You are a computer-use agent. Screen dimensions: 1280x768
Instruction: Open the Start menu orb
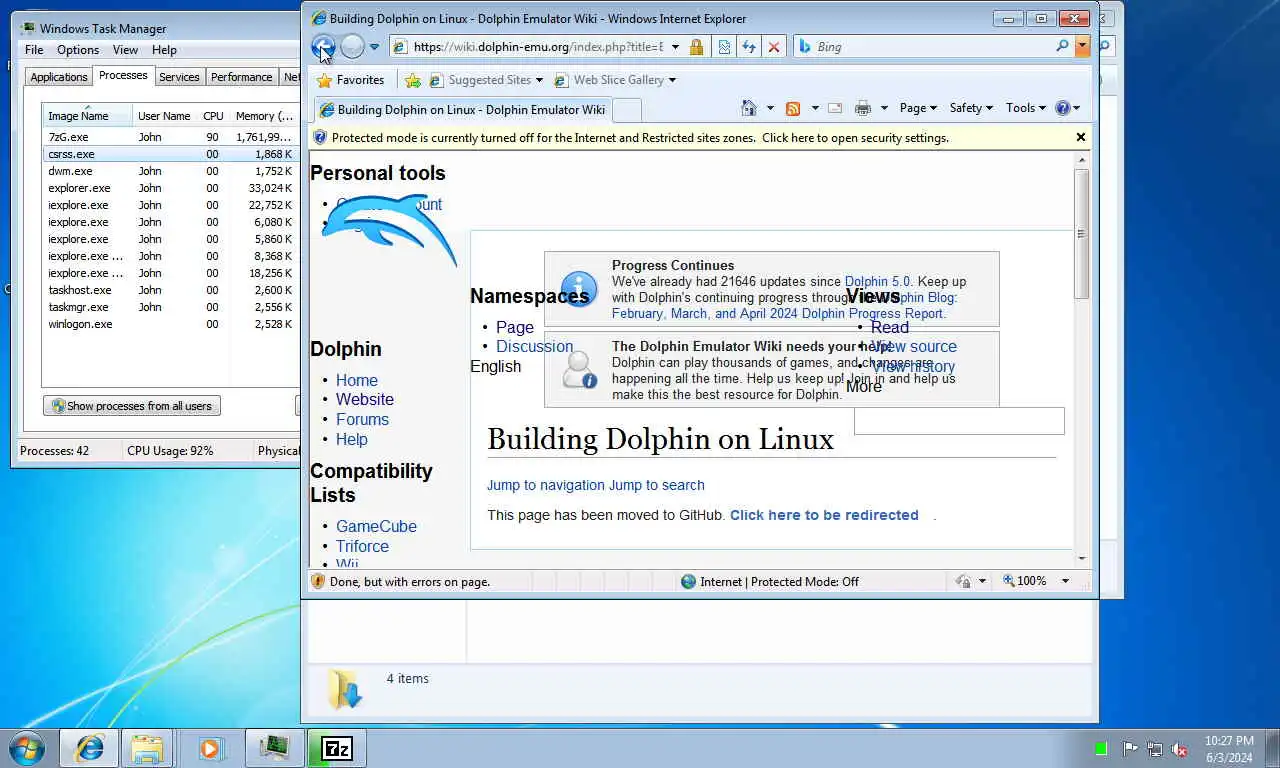click(27, 747)
